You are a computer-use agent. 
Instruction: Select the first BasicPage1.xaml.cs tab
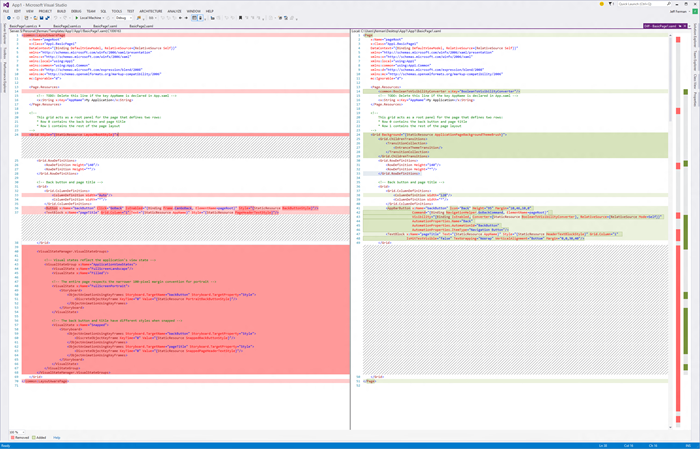pyautogui.click(x=23, y=26)
